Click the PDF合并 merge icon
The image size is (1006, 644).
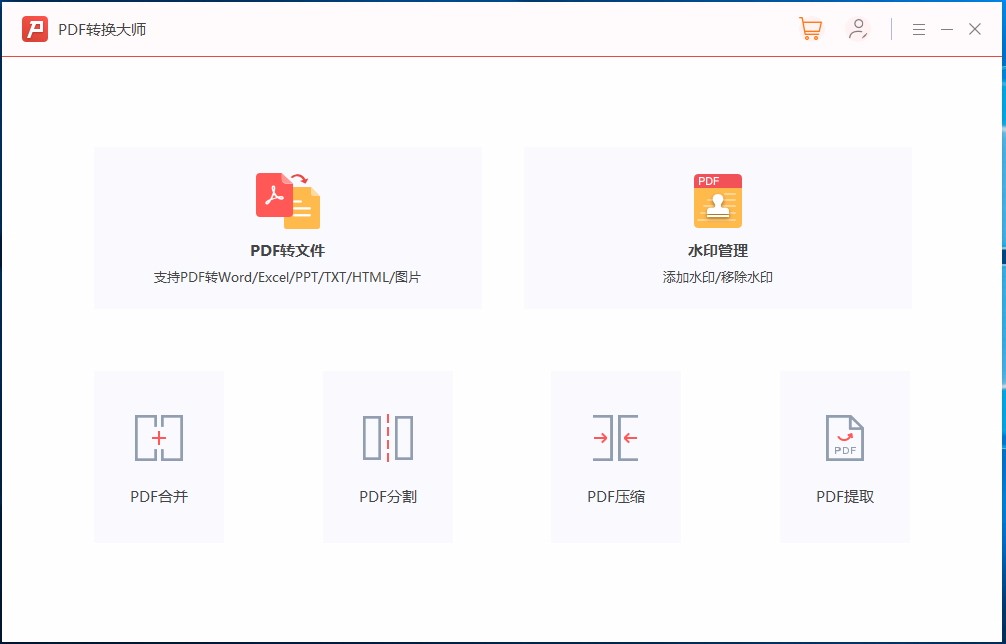[x=159, y=438]
